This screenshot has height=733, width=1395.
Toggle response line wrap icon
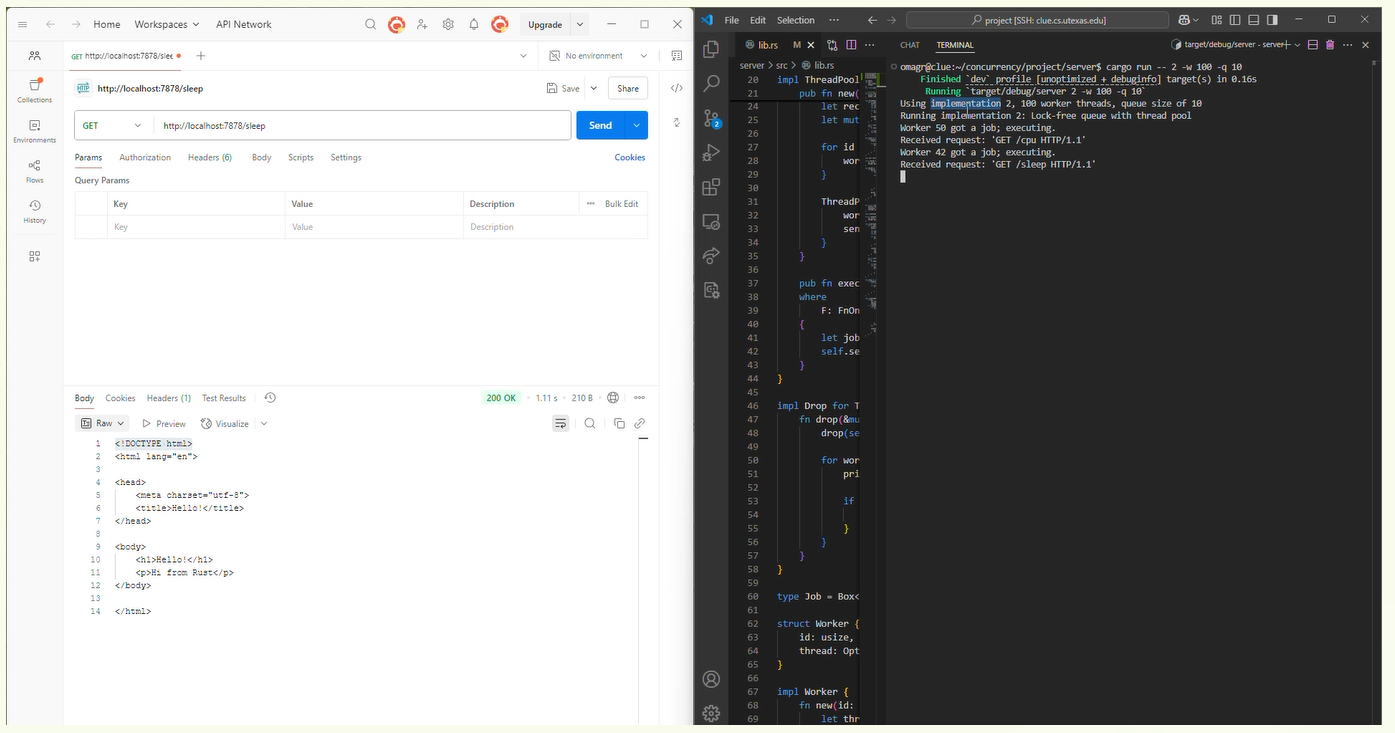(x=561, y=424)
